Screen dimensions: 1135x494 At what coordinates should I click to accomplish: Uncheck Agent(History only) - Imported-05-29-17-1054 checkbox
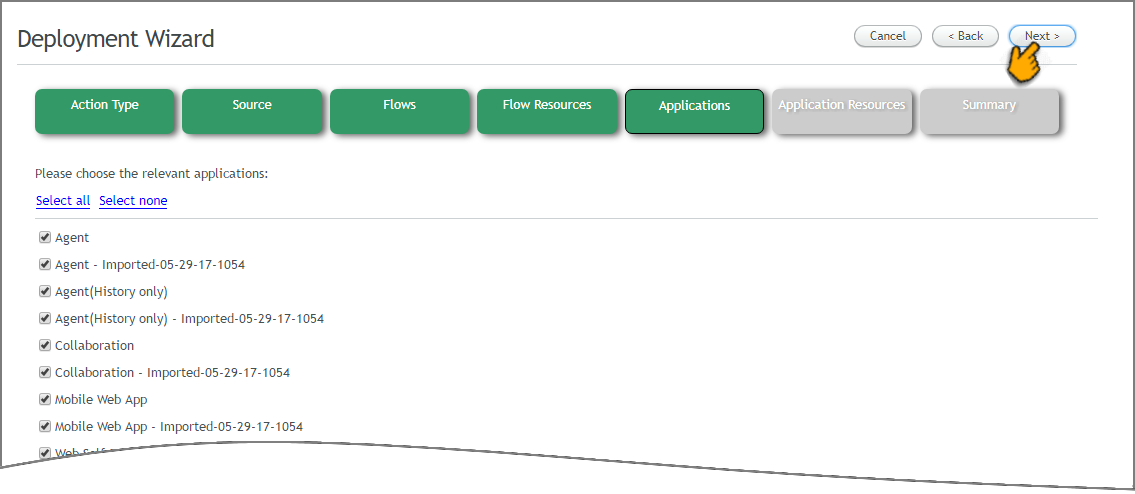[45, 318]
